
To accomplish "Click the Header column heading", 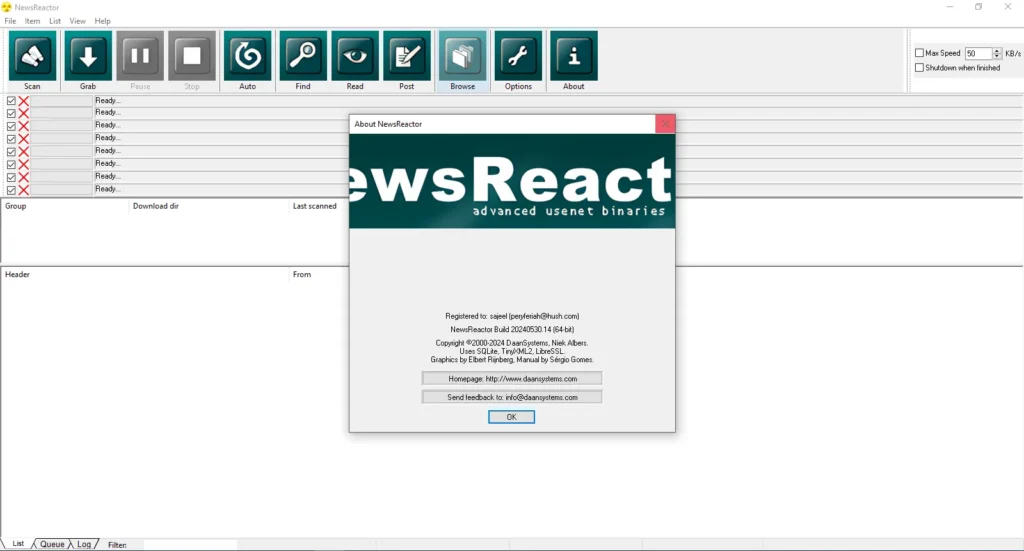I will [145, 274].
